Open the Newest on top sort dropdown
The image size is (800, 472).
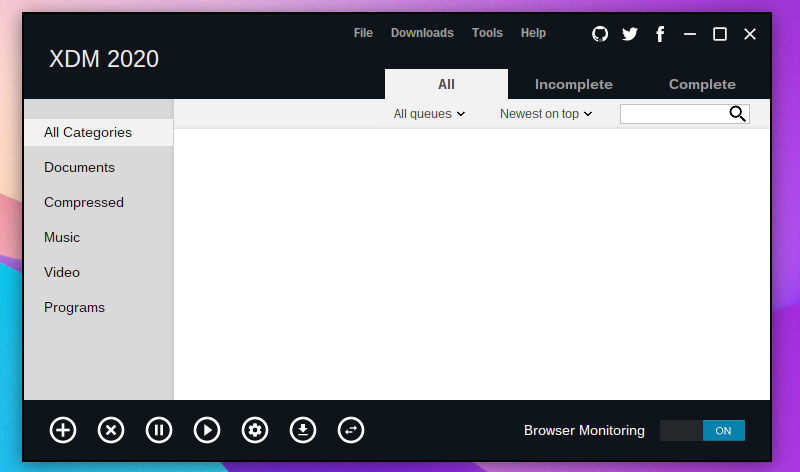click(x=545, y=114)
